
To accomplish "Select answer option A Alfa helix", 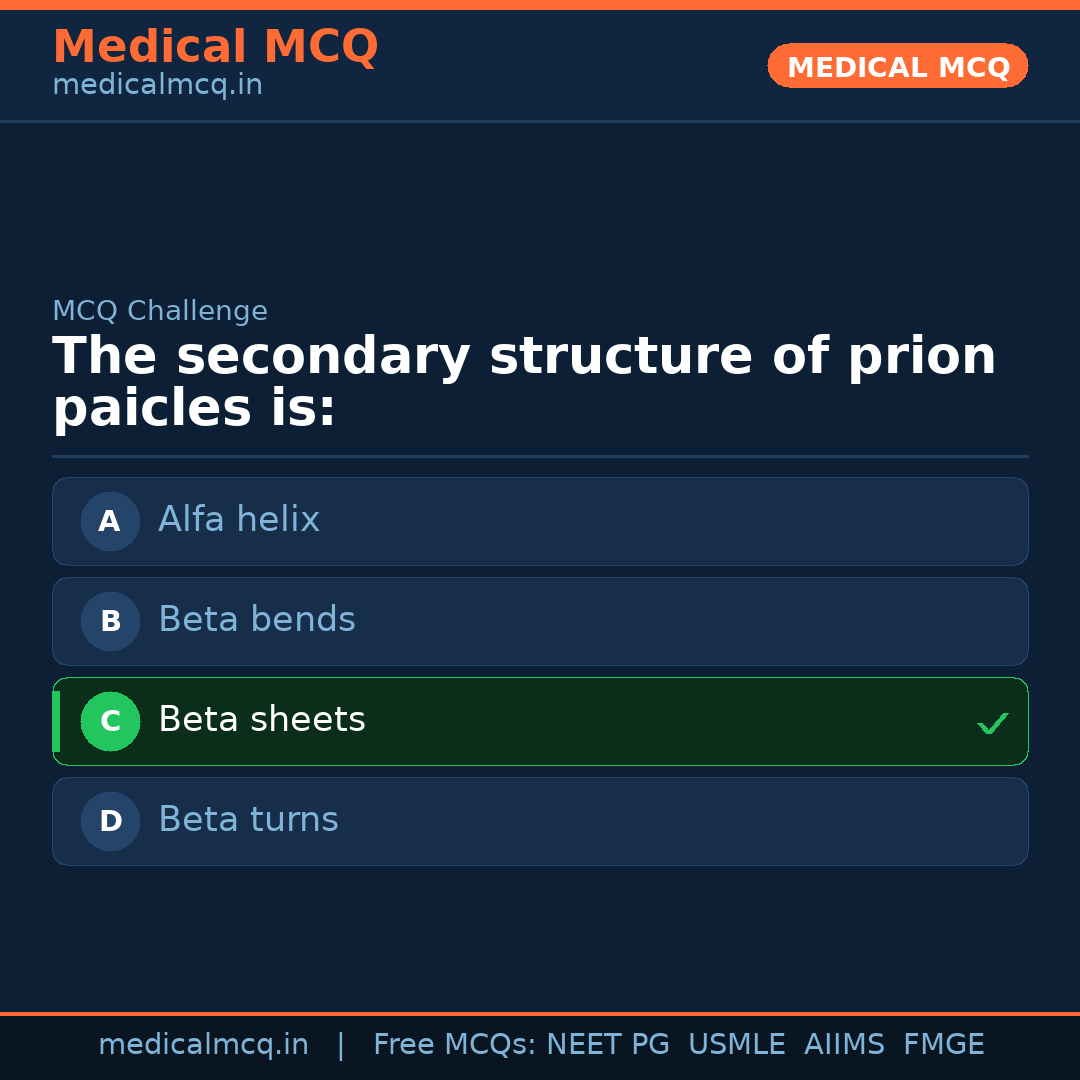I will pos(540,521).
